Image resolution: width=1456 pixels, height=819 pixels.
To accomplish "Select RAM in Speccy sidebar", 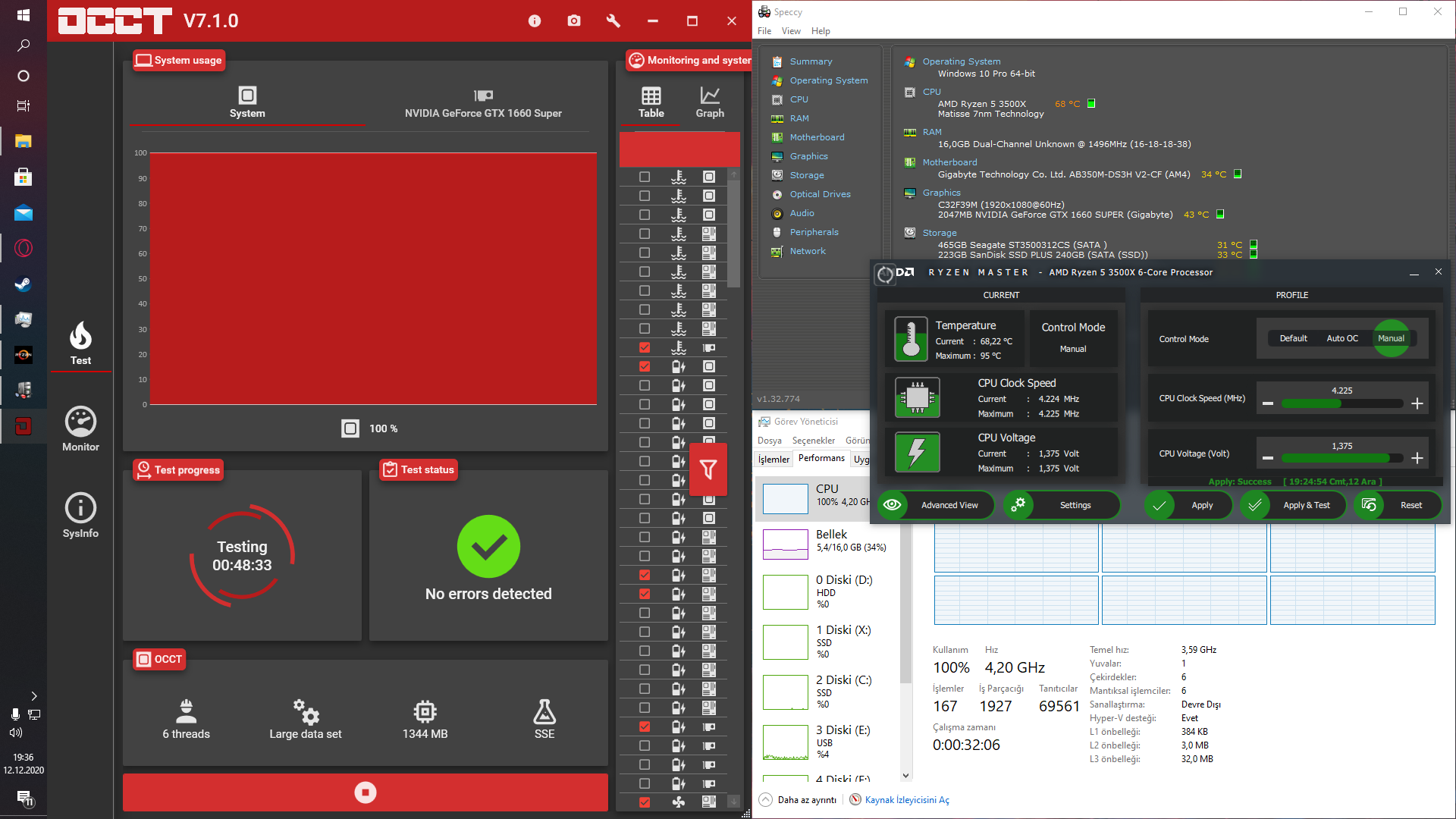I will click(x=799, y=118).
